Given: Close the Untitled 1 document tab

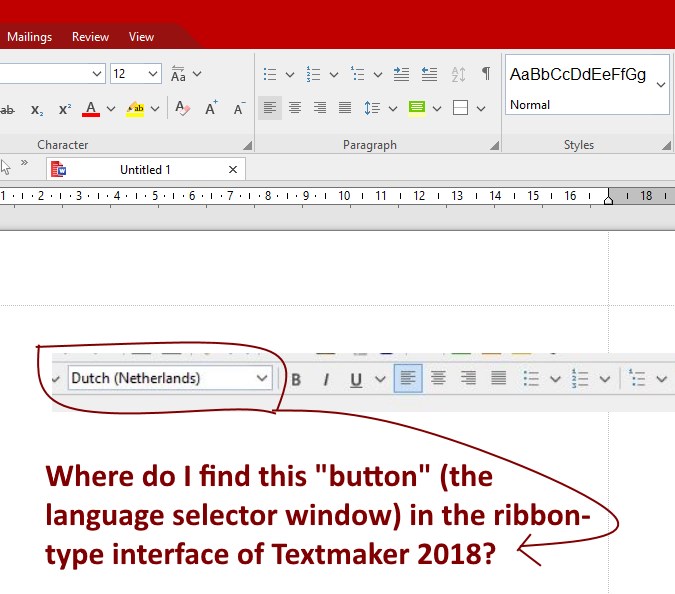Looking at the screenshot, I should 233,170.
